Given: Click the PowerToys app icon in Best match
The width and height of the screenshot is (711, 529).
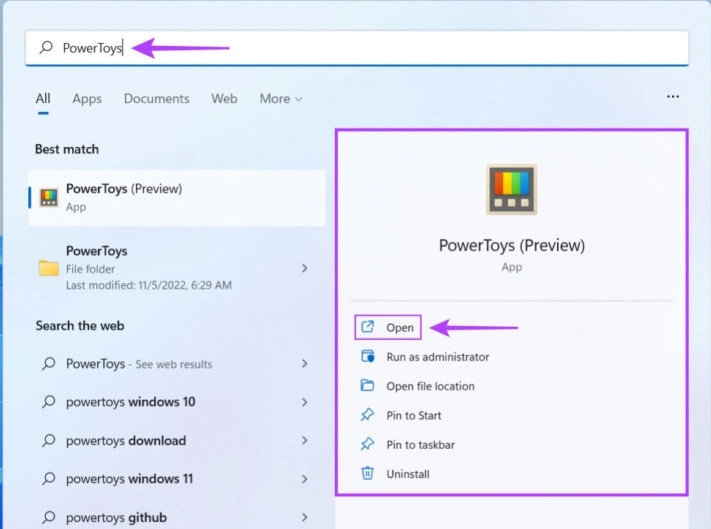Looking at the screenshot, I should [x=49, y=198].
